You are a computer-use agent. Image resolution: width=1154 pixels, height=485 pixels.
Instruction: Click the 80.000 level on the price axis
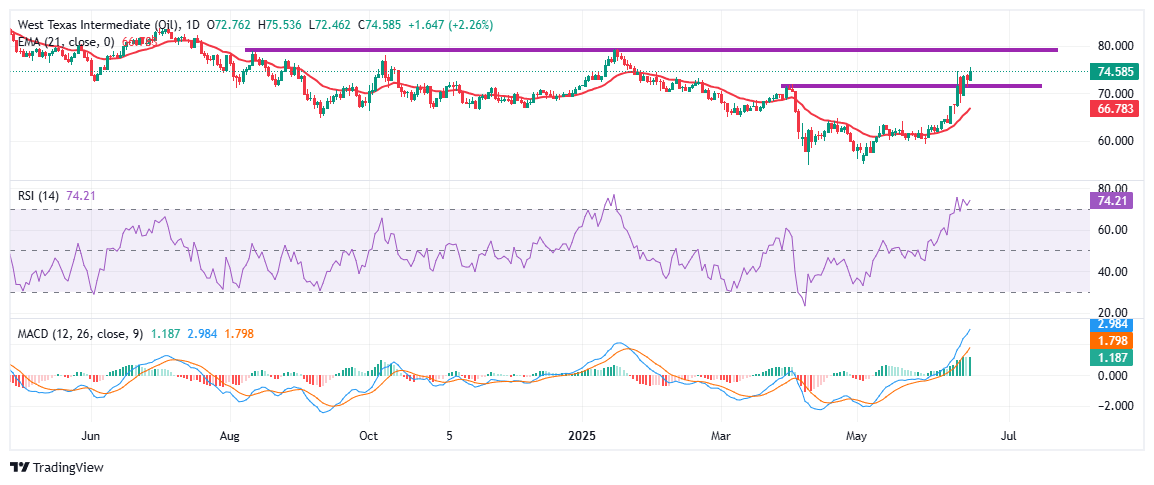[x=1114, y=46]
